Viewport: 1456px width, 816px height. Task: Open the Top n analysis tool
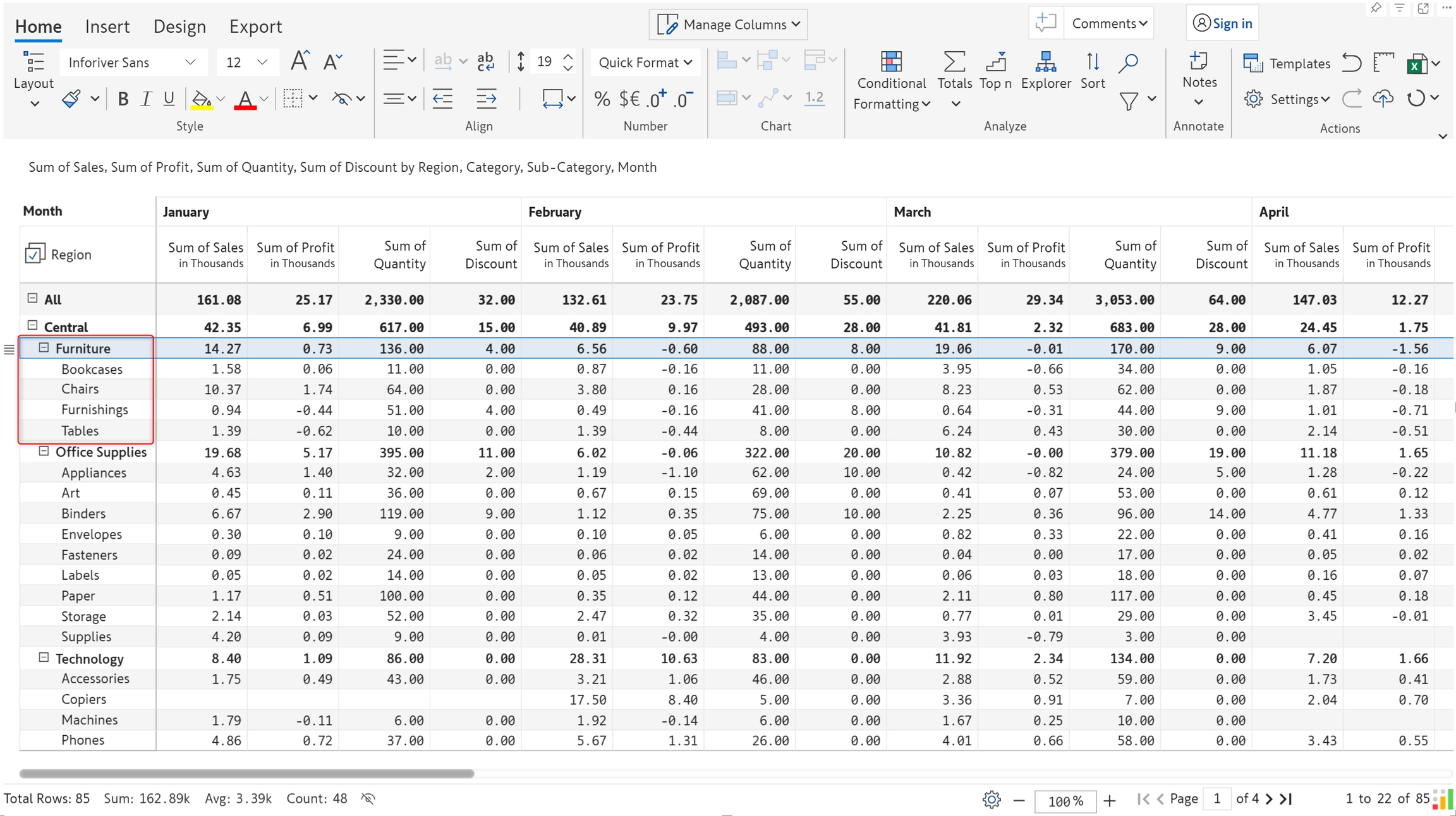tap(995, 63)
